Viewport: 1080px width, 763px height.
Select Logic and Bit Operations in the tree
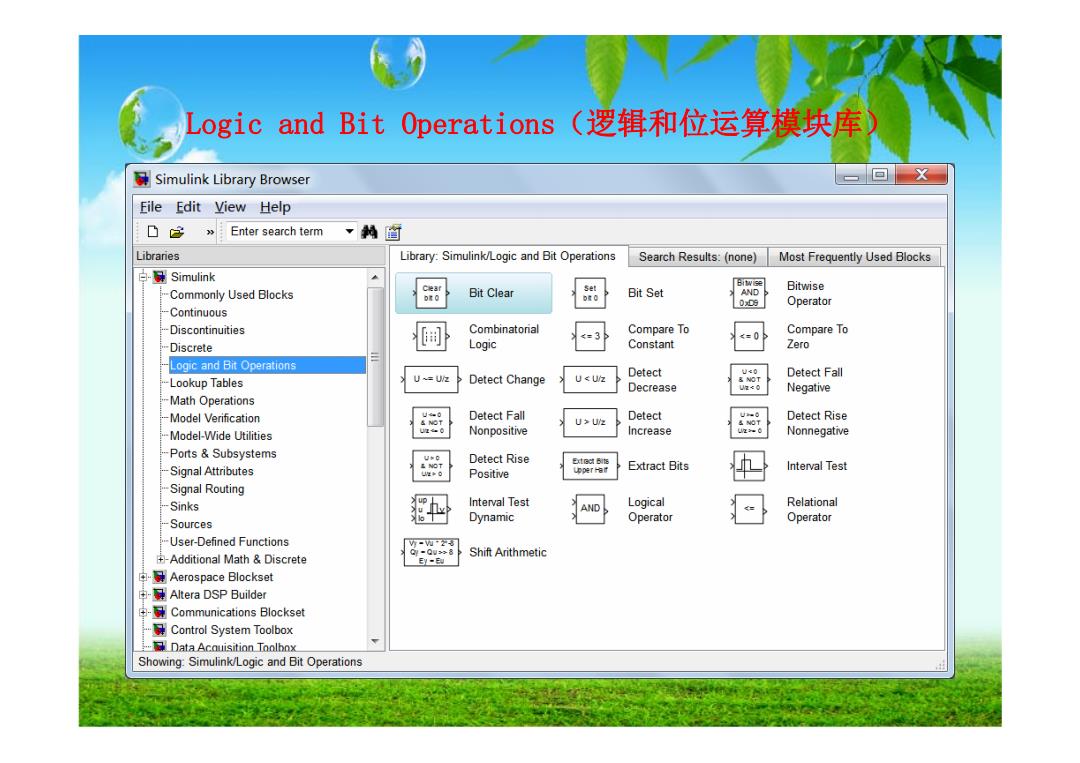[x=267, y=366]
